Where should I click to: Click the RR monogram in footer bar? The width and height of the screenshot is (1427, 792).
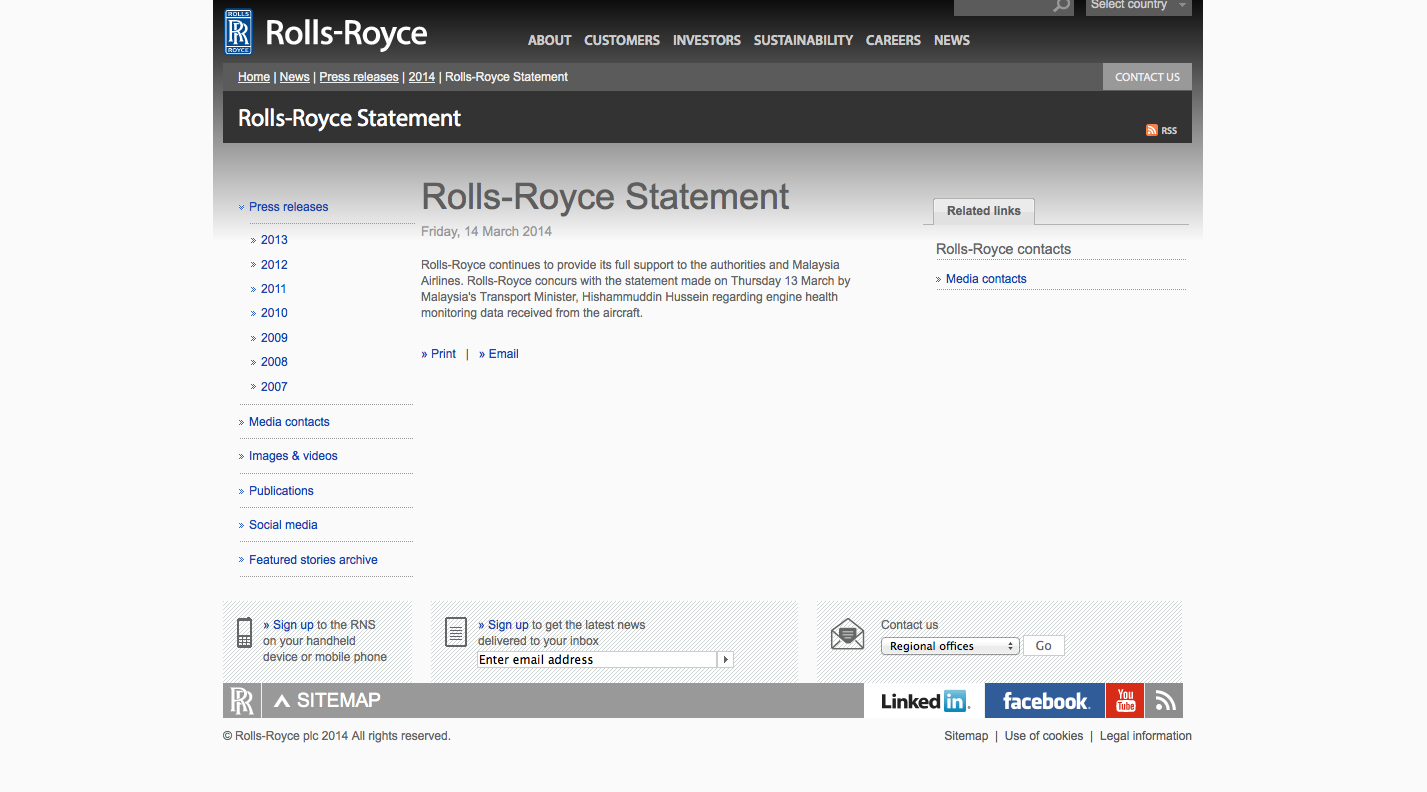pyautogui.click(x=242, y=701)
